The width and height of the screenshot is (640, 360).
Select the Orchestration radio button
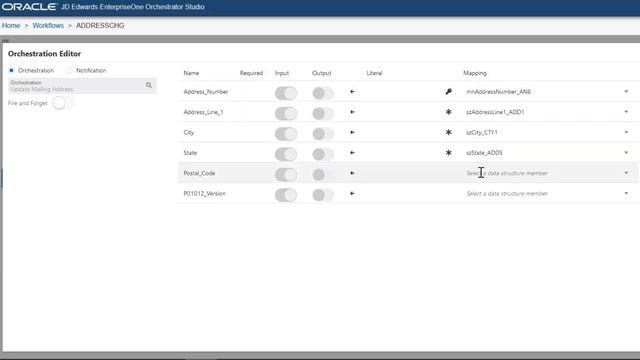click(x=11, y=71)
